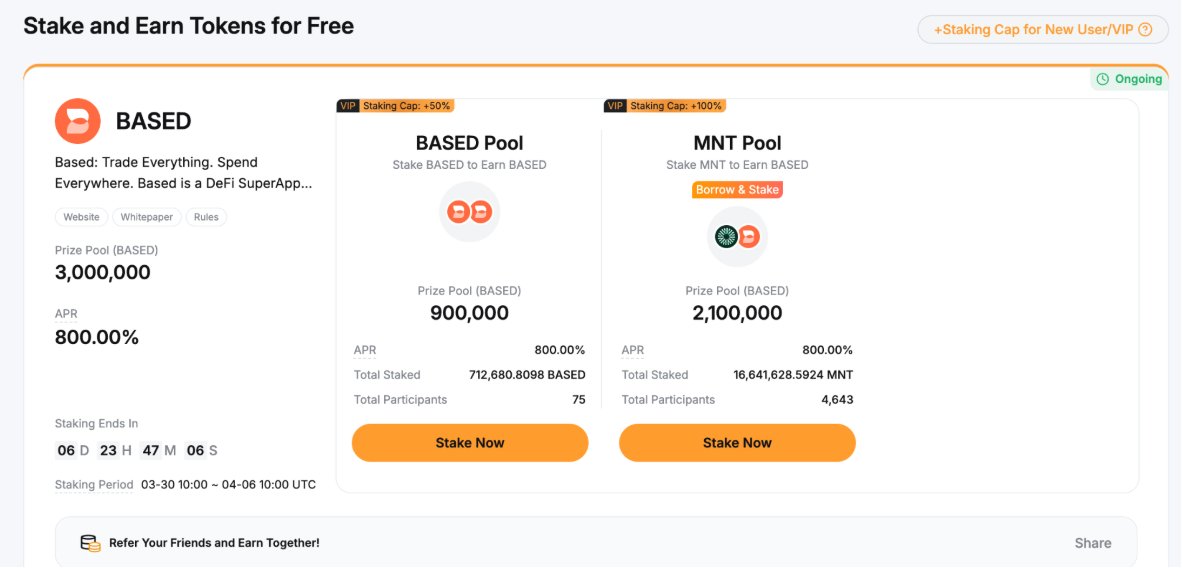Open the Whitepaper link tag
The width and height of the screenshot is (1182, 568).
[147, 217]
